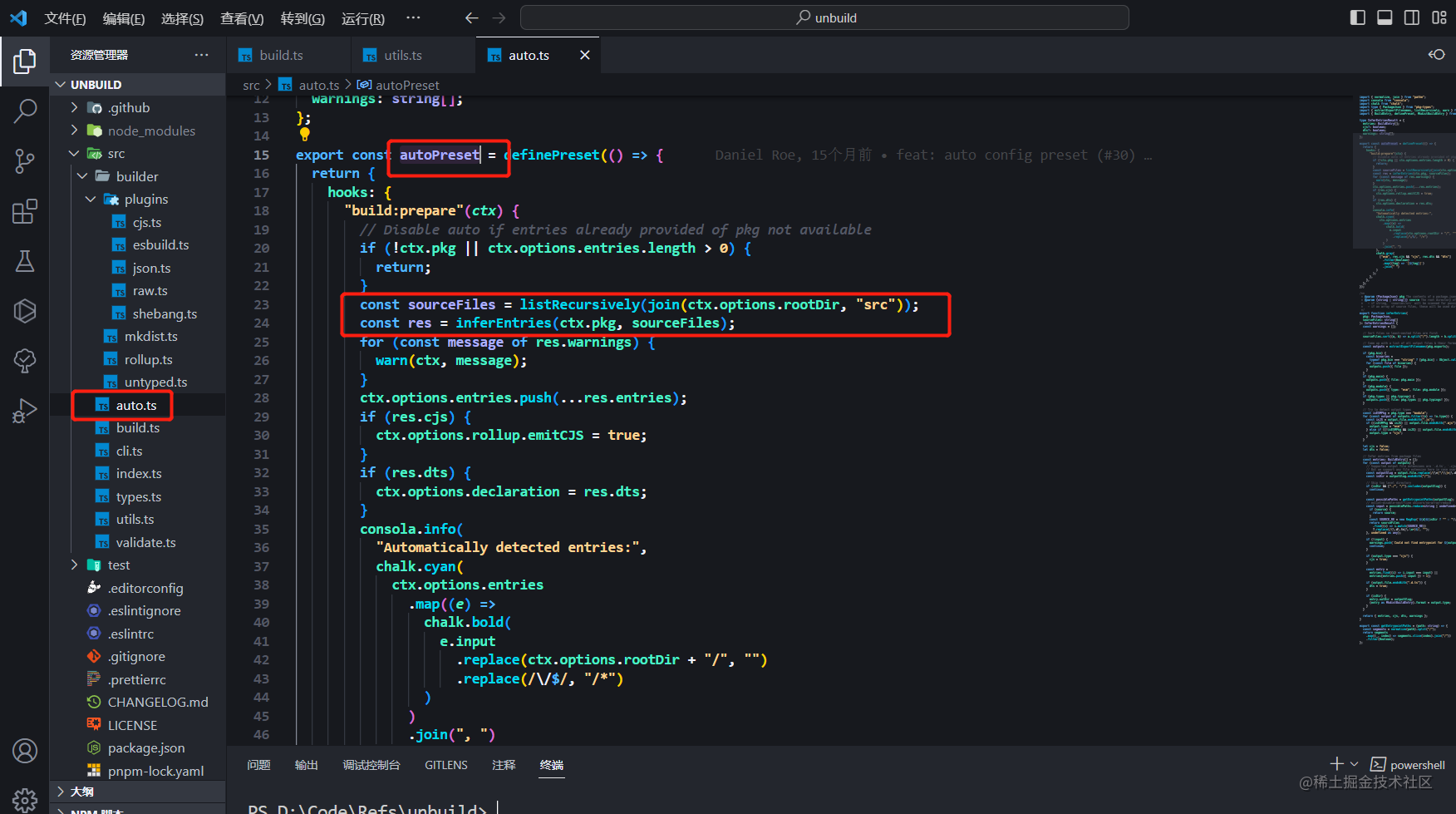Open the 文件(F) menu

point(65,18)
